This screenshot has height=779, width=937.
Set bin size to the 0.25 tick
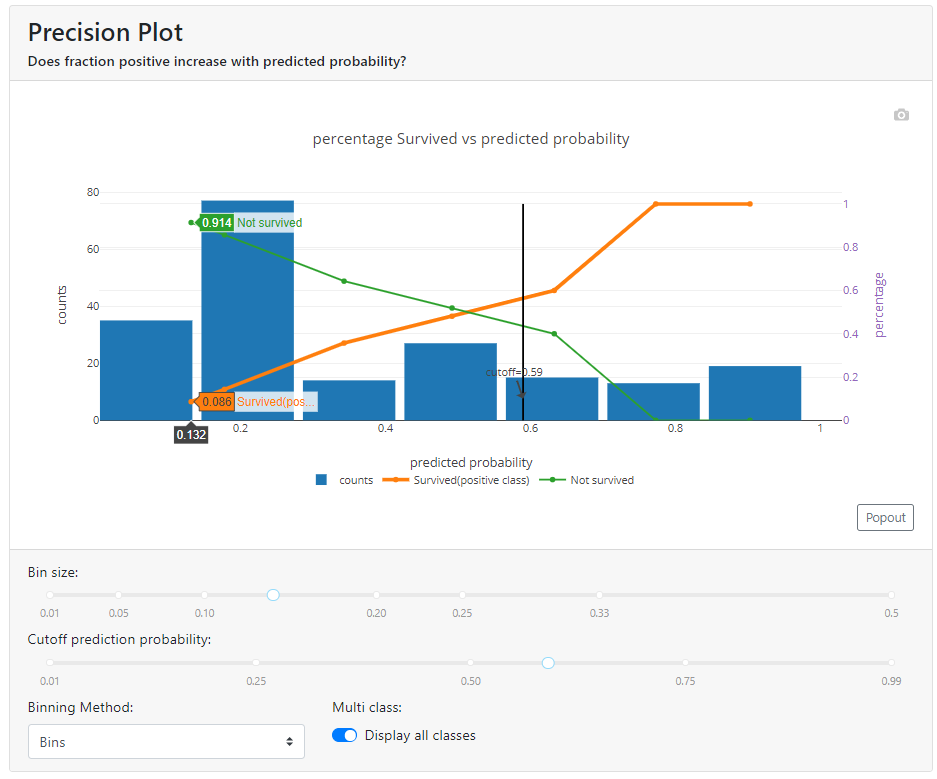pyautogui.click(x=462, y=595)
